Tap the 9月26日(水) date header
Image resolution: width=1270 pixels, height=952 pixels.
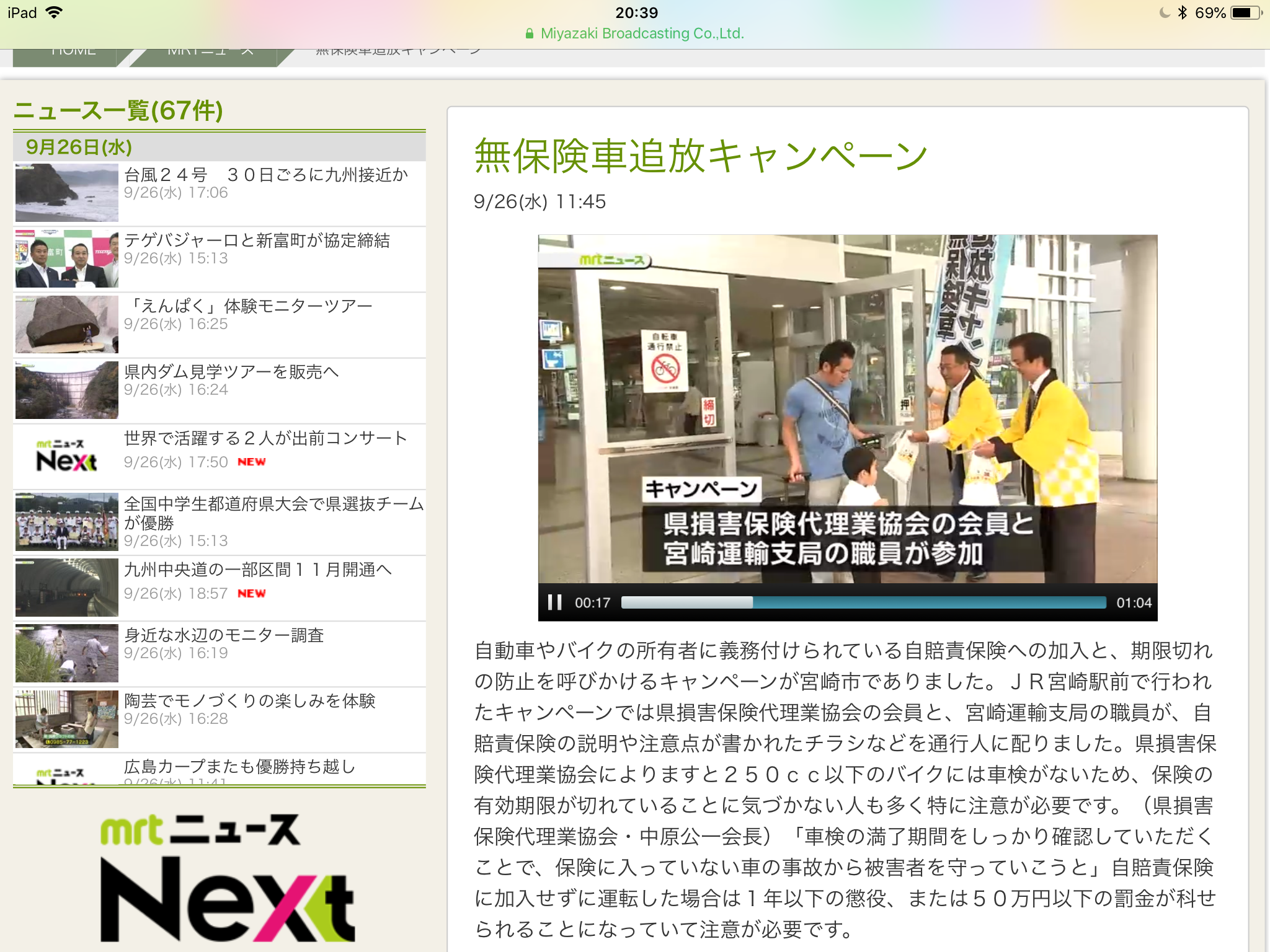[220, 147]
